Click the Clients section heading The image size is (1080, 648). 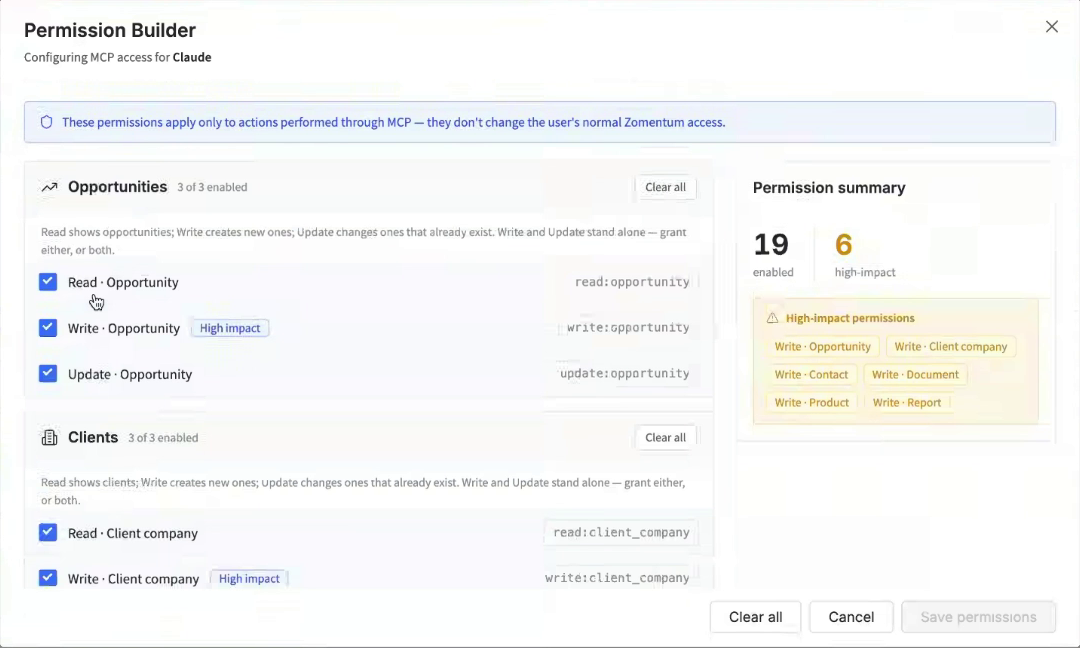tap(93, 437)
